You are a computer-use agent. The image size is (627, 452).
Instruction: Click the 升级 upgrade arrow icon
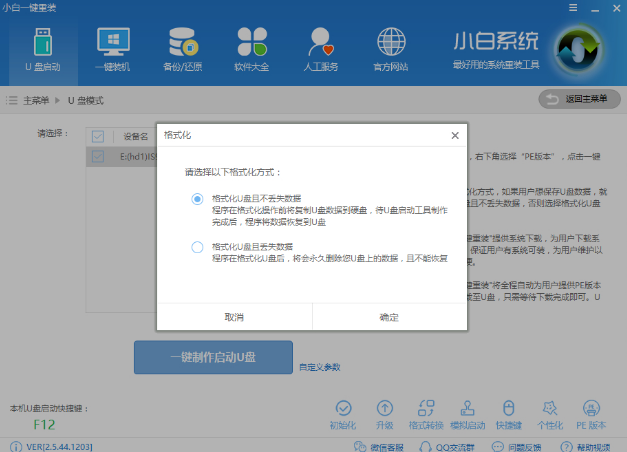(x=385, y=413)
